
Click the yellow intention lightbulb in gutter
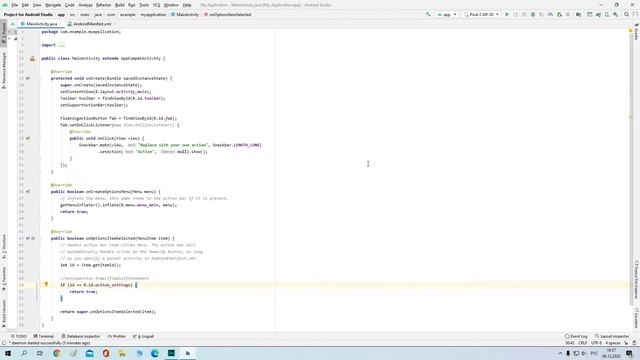point(46,284)
